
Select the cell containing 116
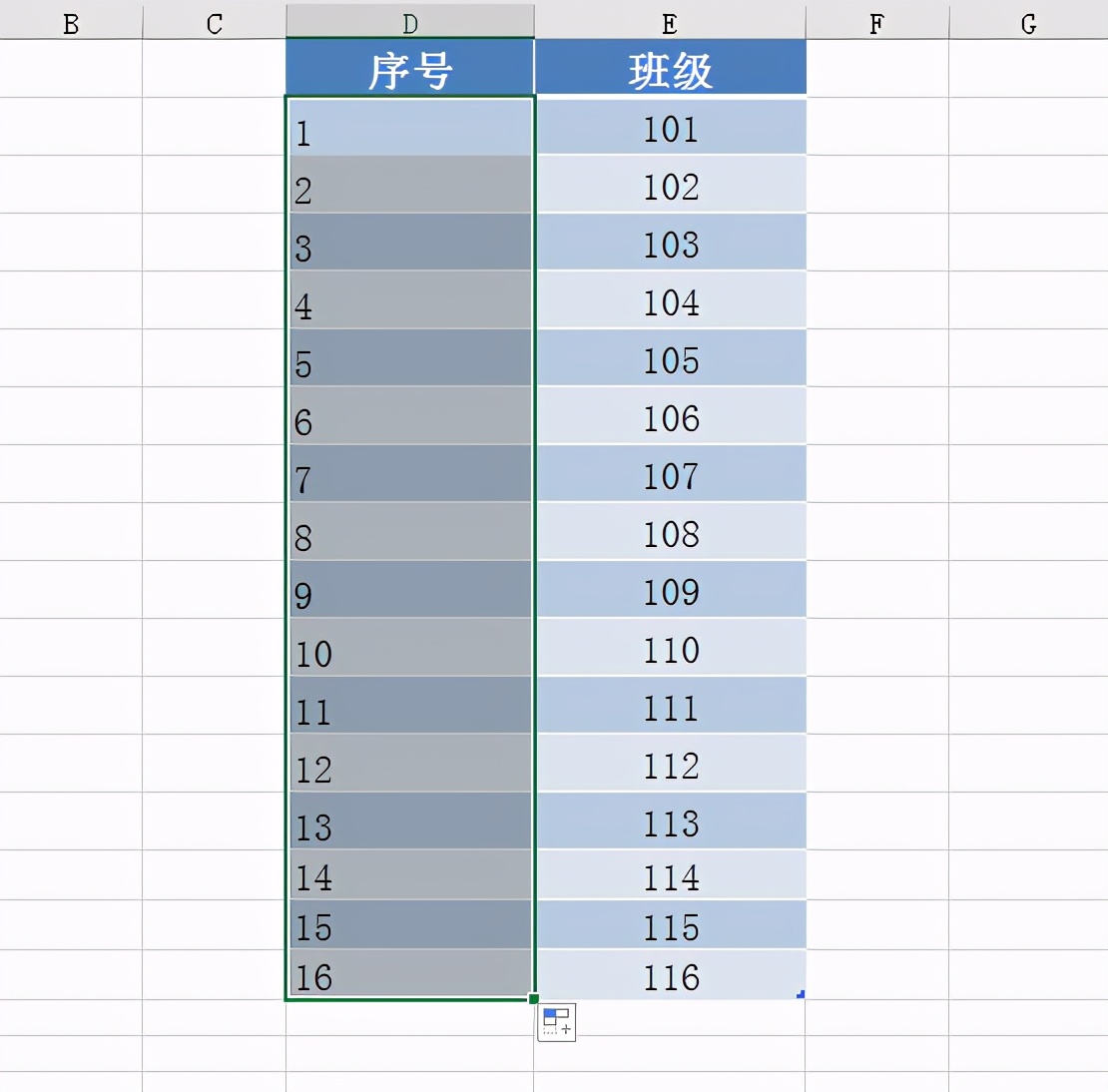[671, 976]
